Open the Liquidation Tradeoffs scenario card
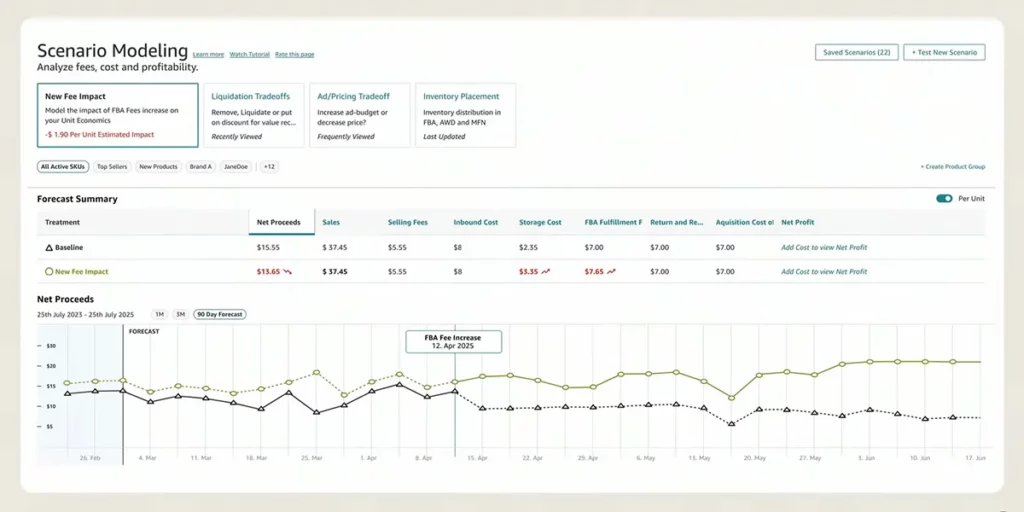Image resolution: width=1024 pixels, height=512 pixels. click(x=254, y=115)
